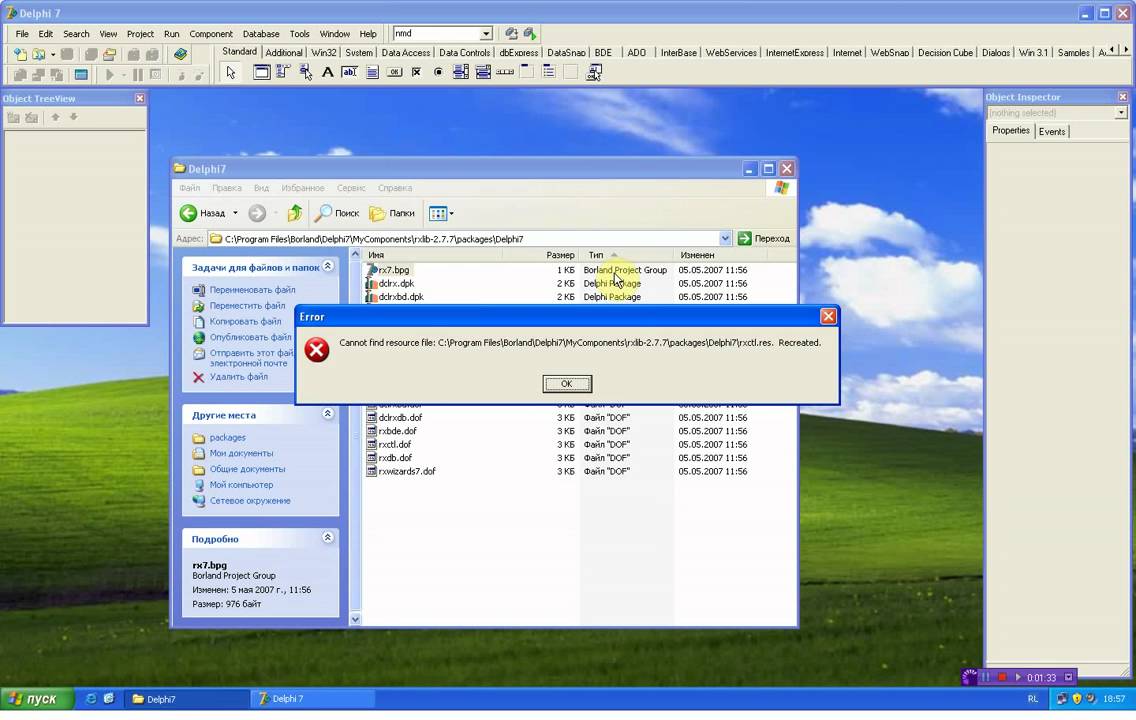Open the Project menu in Delphi
Image resolution: width=1136 pixels, height=720 pixels.
pyautogui.click(x=140, y=34)
